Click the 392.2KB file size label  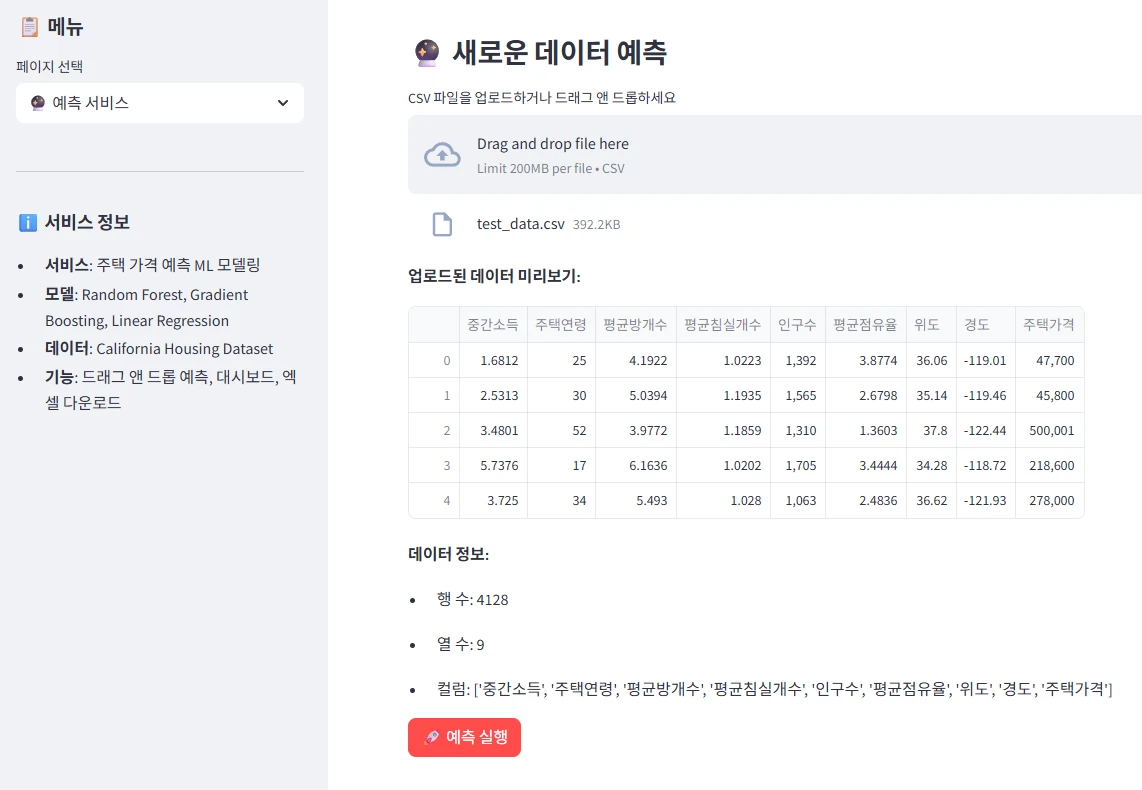click(x=596, y=224)
